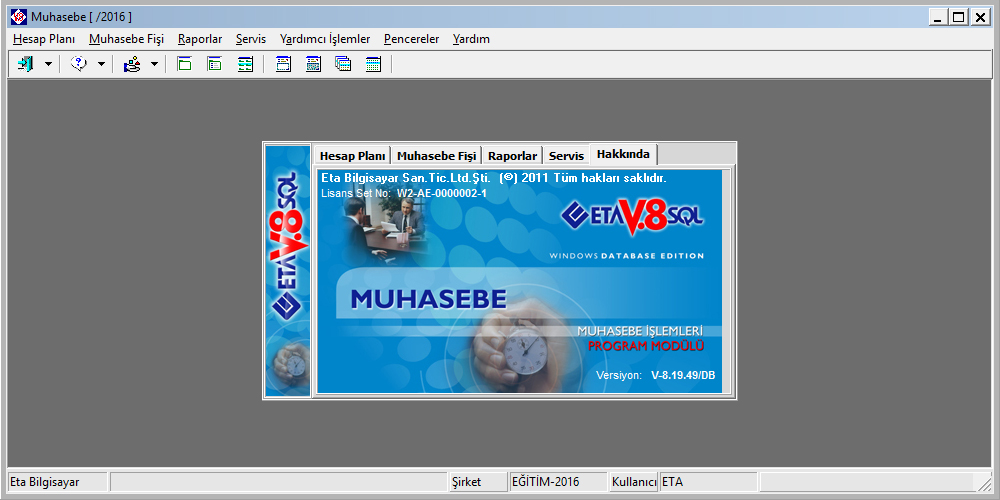Select the Hakkında tab
Viewport: 1000px width, 500px height.
(623, 154)
